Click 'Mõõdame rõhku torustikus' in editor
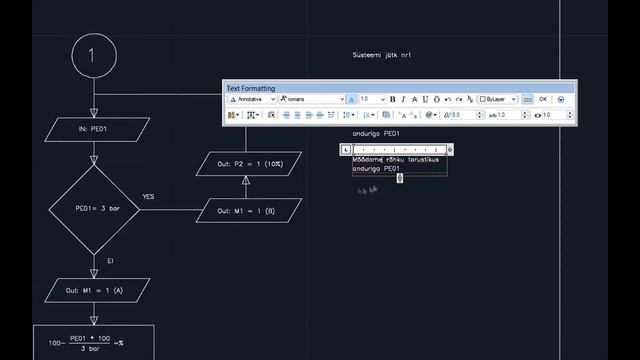Image resolution: width=640 pixels, height=360 pixels. [396, 160]
